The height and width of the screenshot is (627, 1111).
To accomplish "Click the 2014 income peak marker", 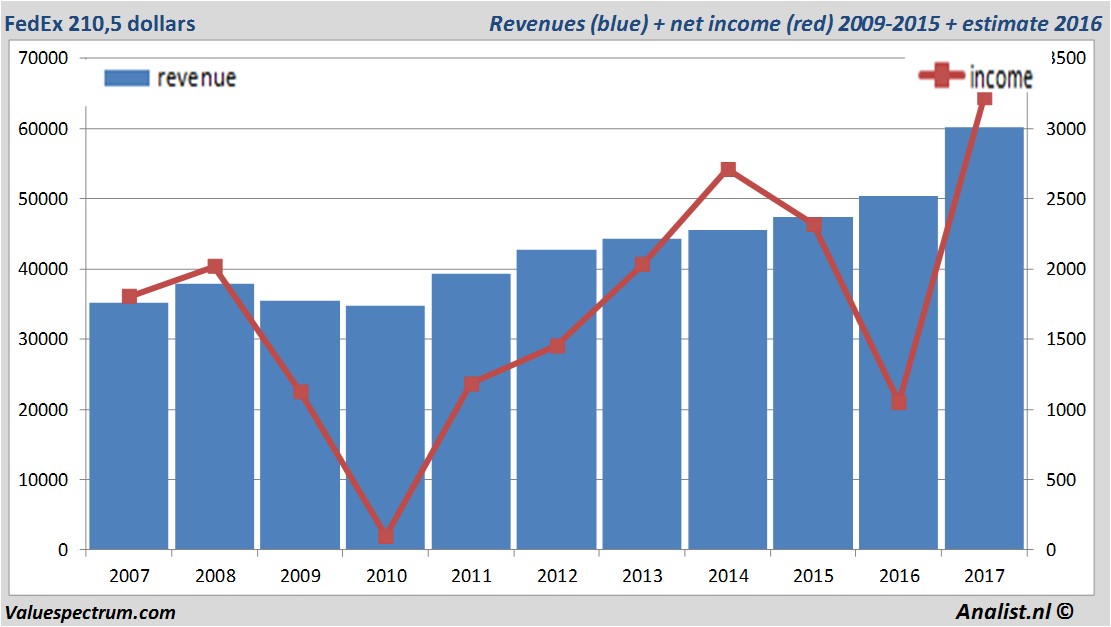I will (728, 169).
